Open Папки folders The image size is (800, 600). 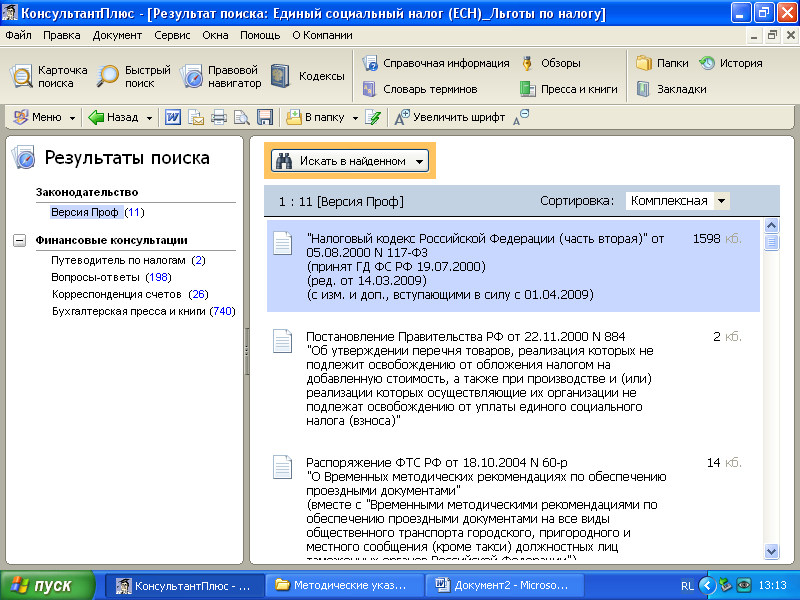(x=662, y=63)
